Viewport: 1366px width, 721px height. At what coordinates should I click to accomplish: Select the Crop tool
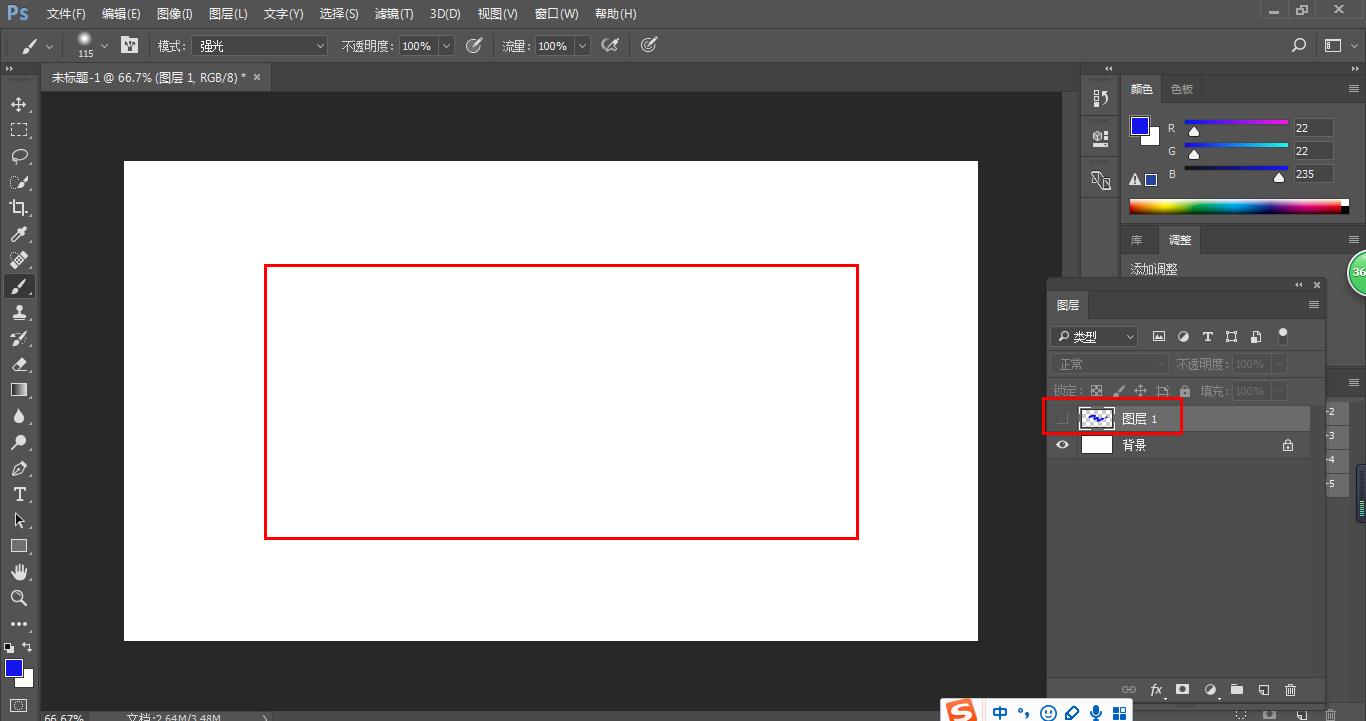(x=19, y=208)
